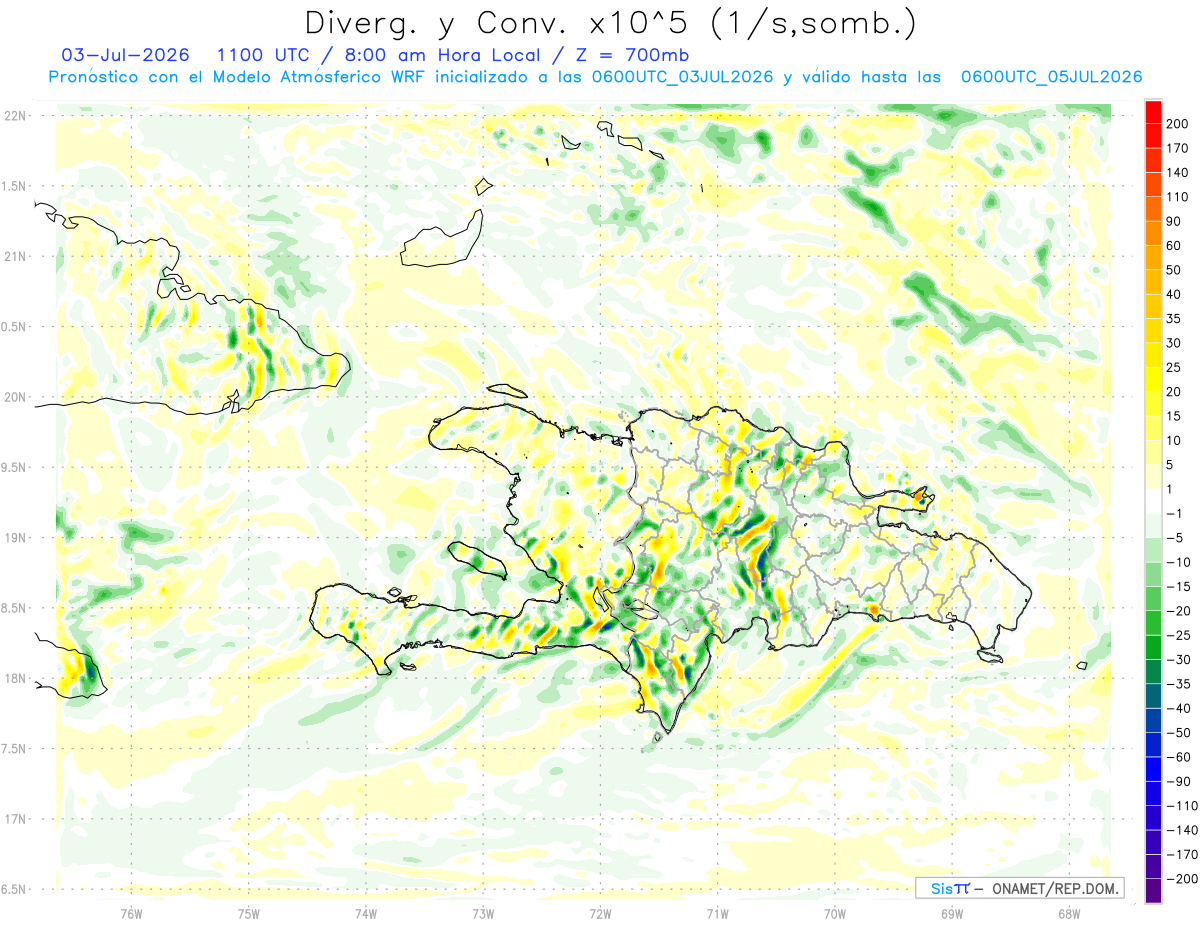Click the "22N" latitude label
This screenshot has height=927, width=1200.
pyautogui.click(x=15, y=116)
